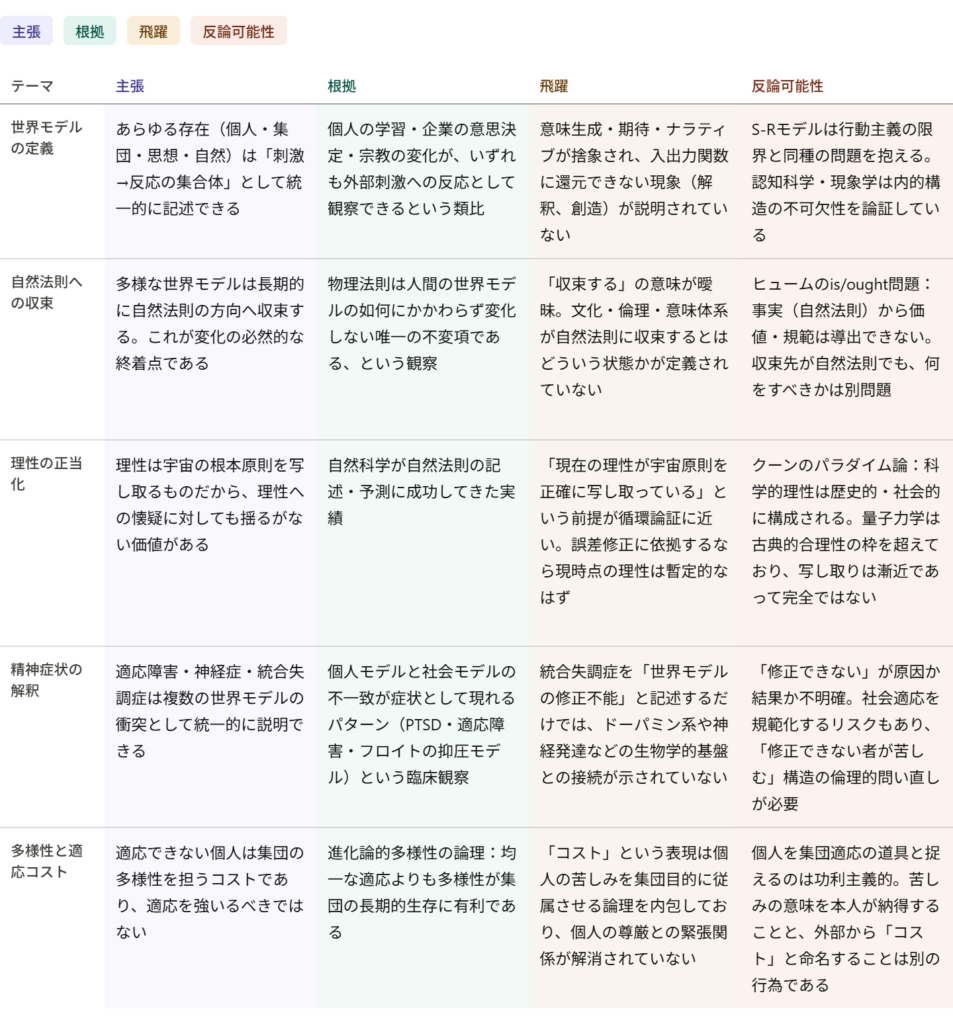Toggle the 反論可能性 legend chip
The height and width of the screenshot is (1024, 953).
tap(238, 31)
